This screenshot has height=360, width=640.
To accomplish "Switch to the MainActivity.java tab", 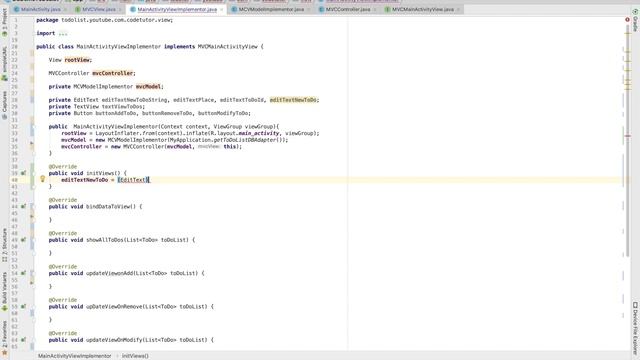I will (x=40, y=9).
